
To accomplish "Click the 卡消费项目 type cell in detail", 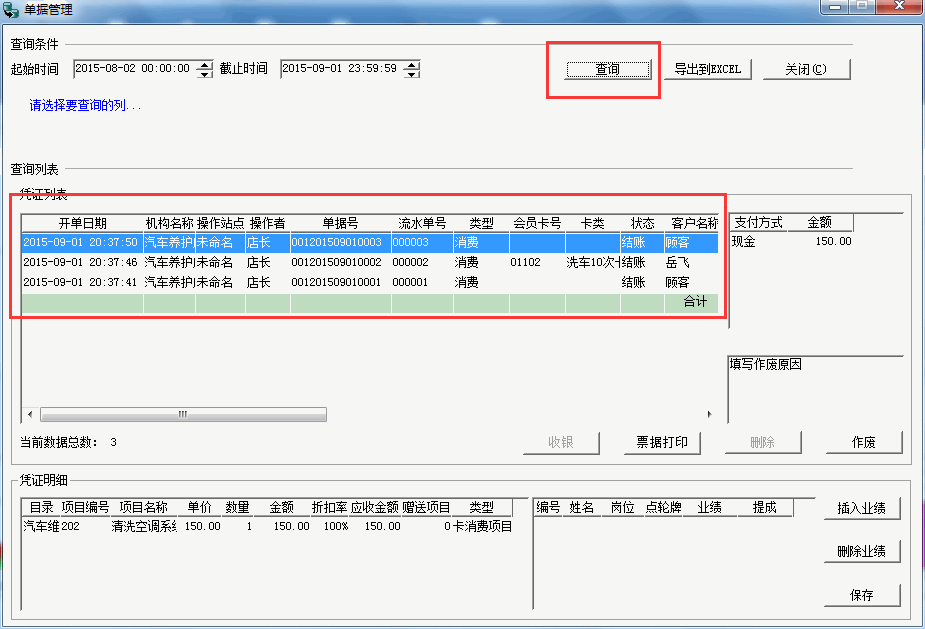I will pos(482,526).
